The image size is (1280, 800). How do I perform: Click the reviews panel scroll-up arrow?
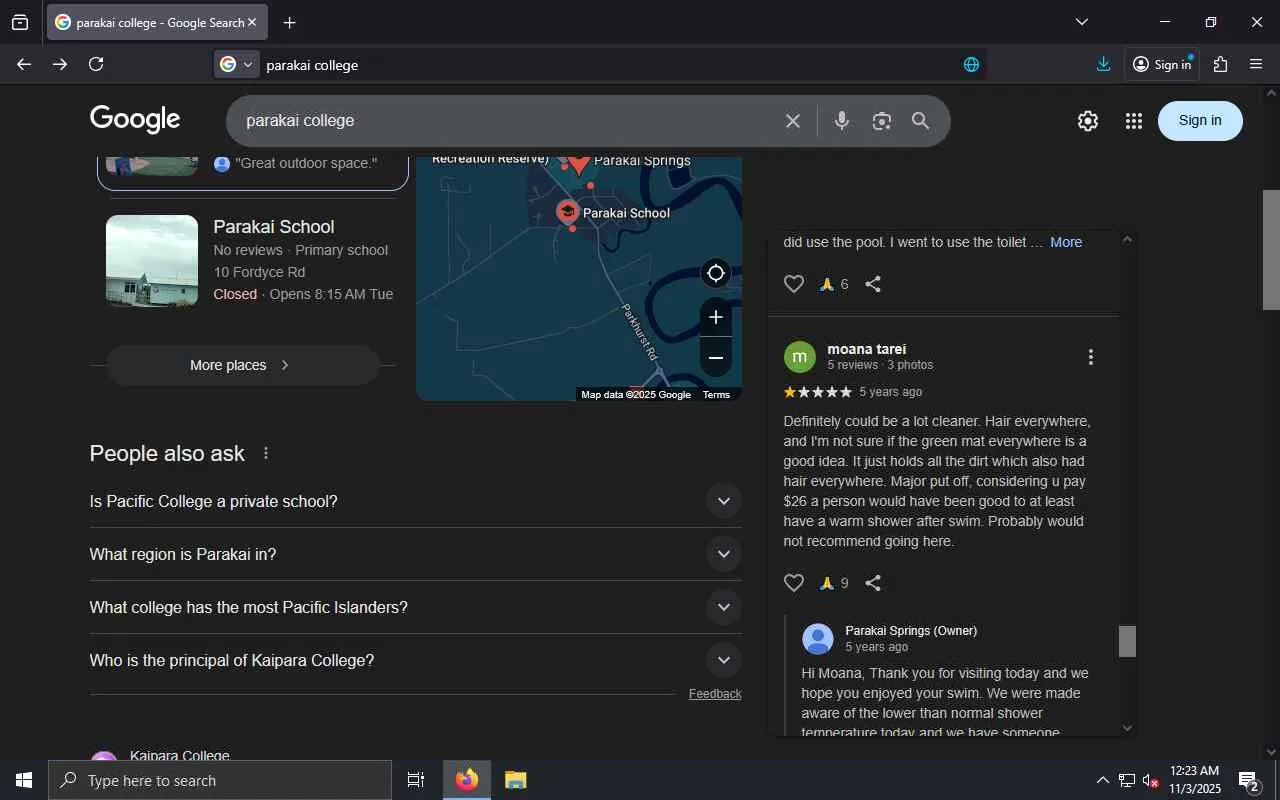(1128, 239)
